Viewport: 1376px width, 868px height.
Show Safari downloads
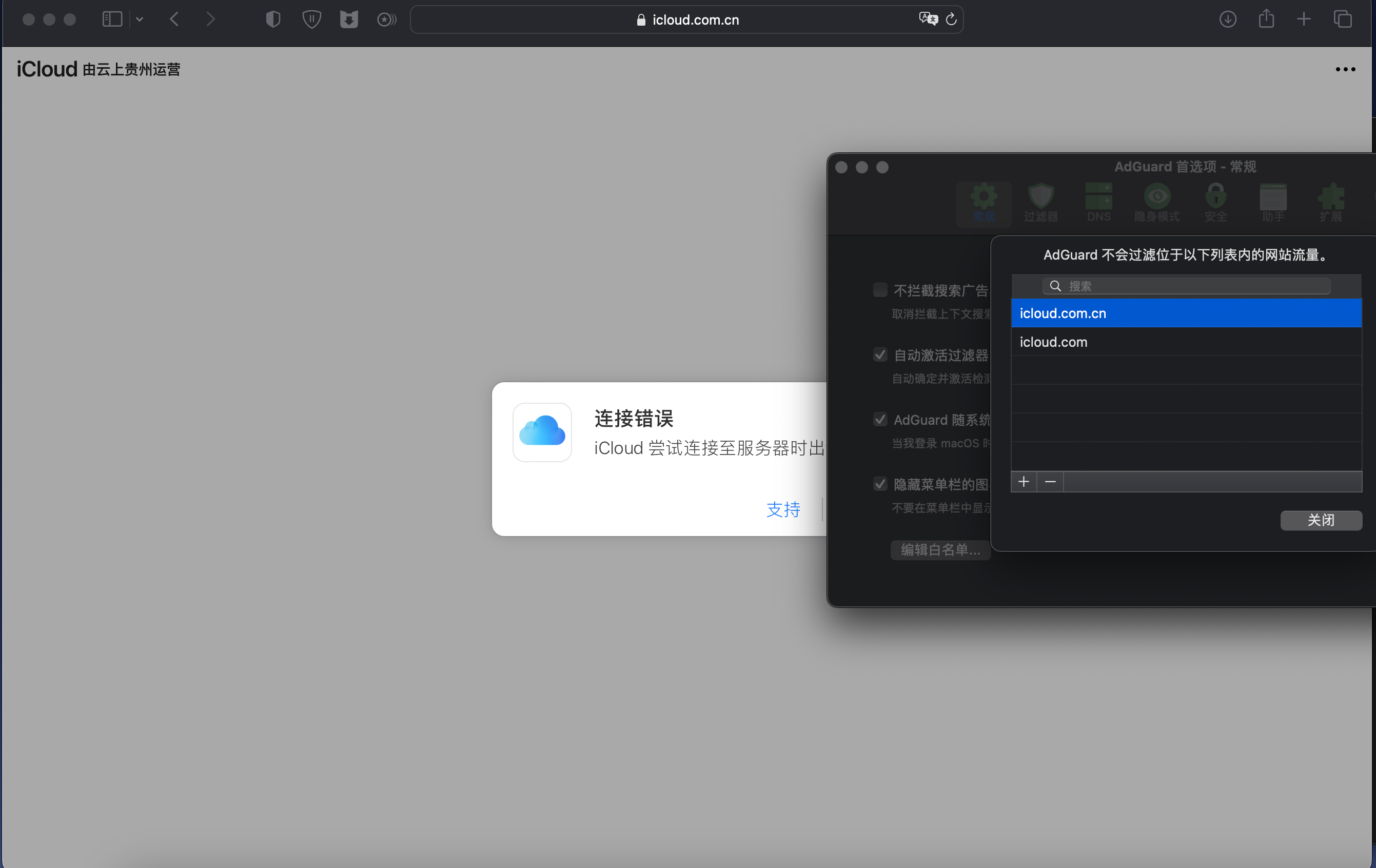(x=1228, y=19)
